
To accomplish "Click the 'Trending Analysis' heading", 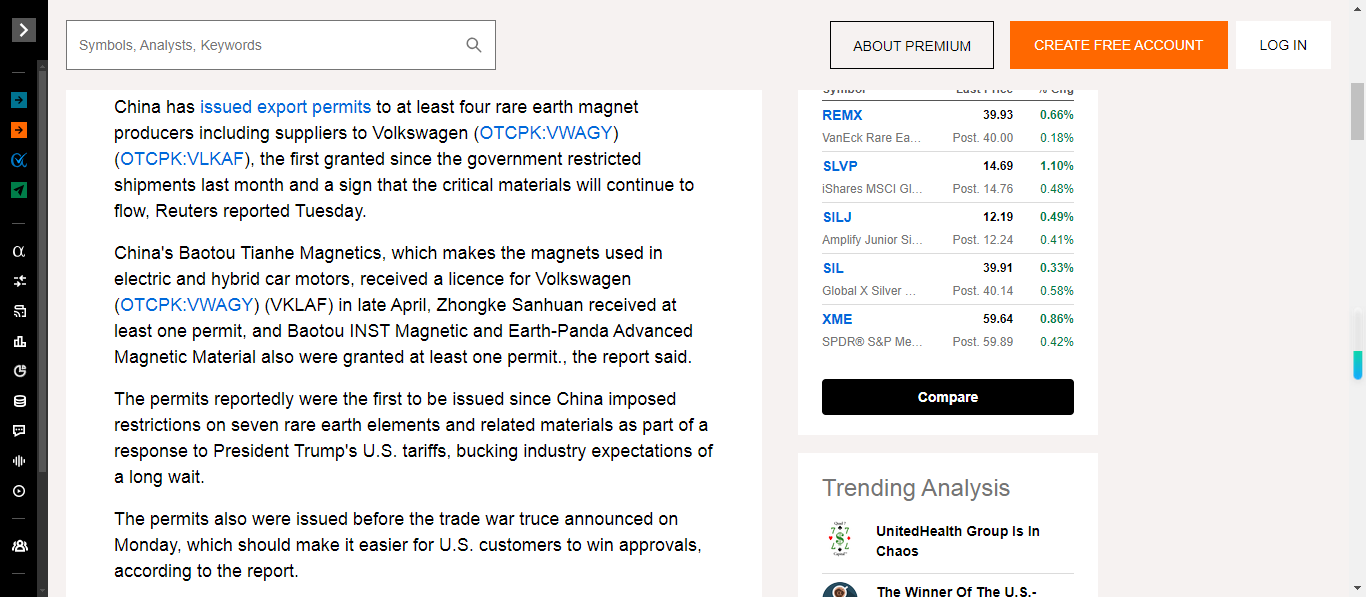I will coord(916,488).
